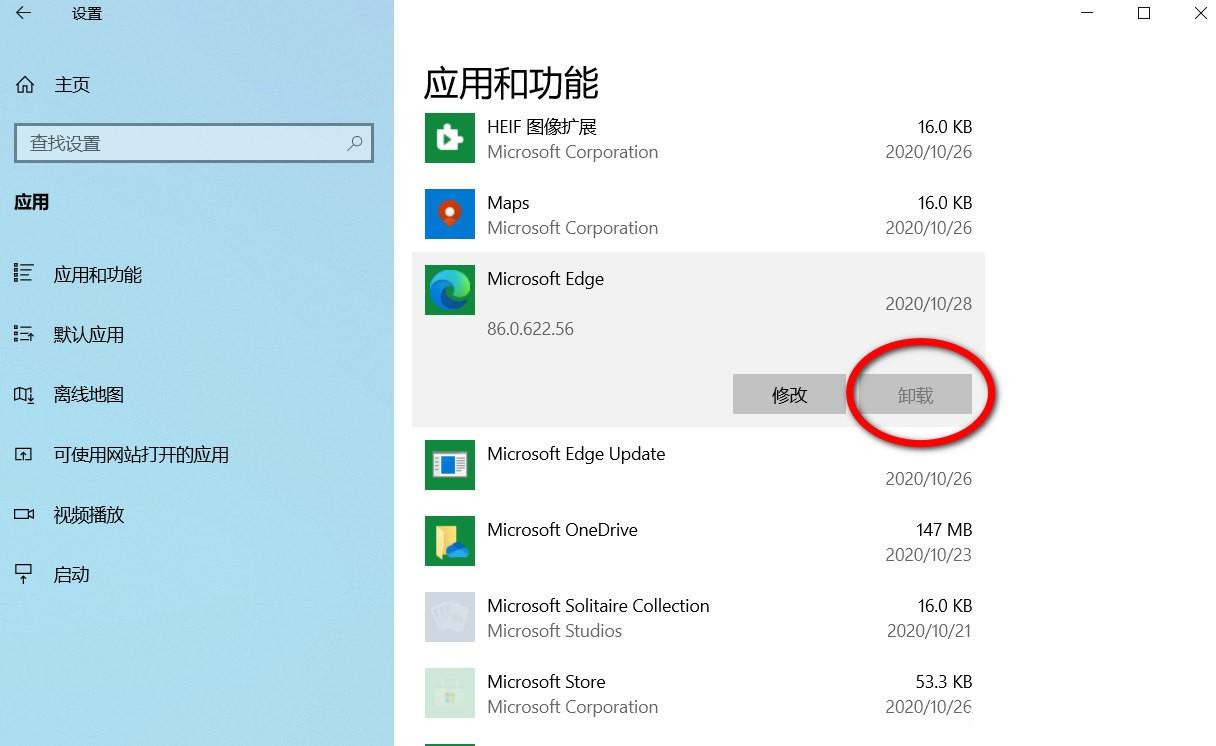
Task: Open 应用和功能 in the sidebar
Action: 98,274
